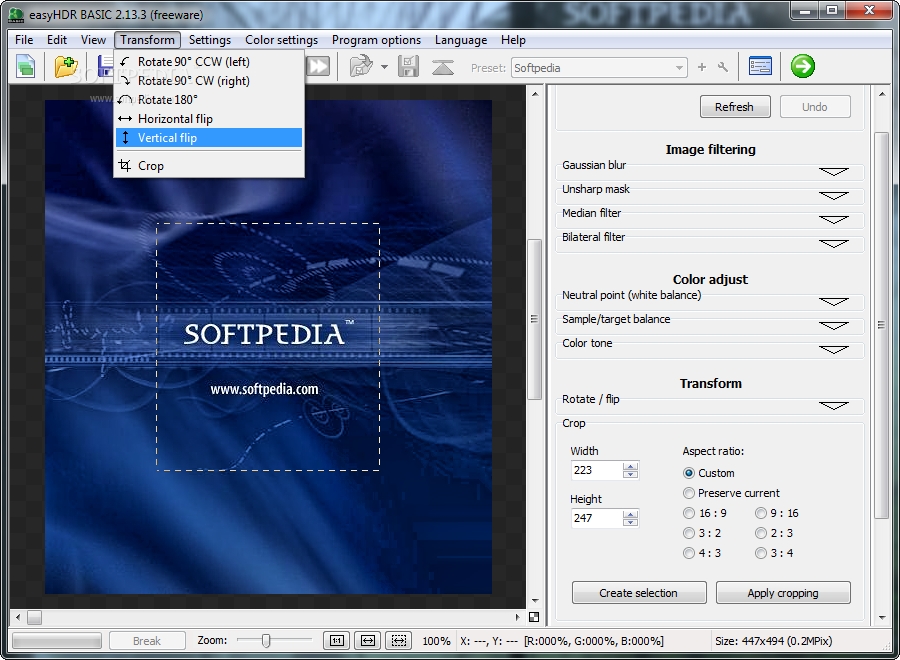Viewport: 900px width, 660px height.
Task: Choose Crop from the Transform menu
Action: coord(209,166)
